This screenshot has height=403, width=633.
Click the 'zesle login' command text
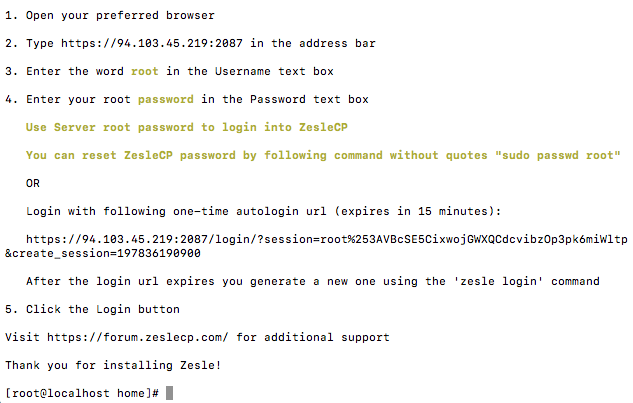click(x=499, y=281)
